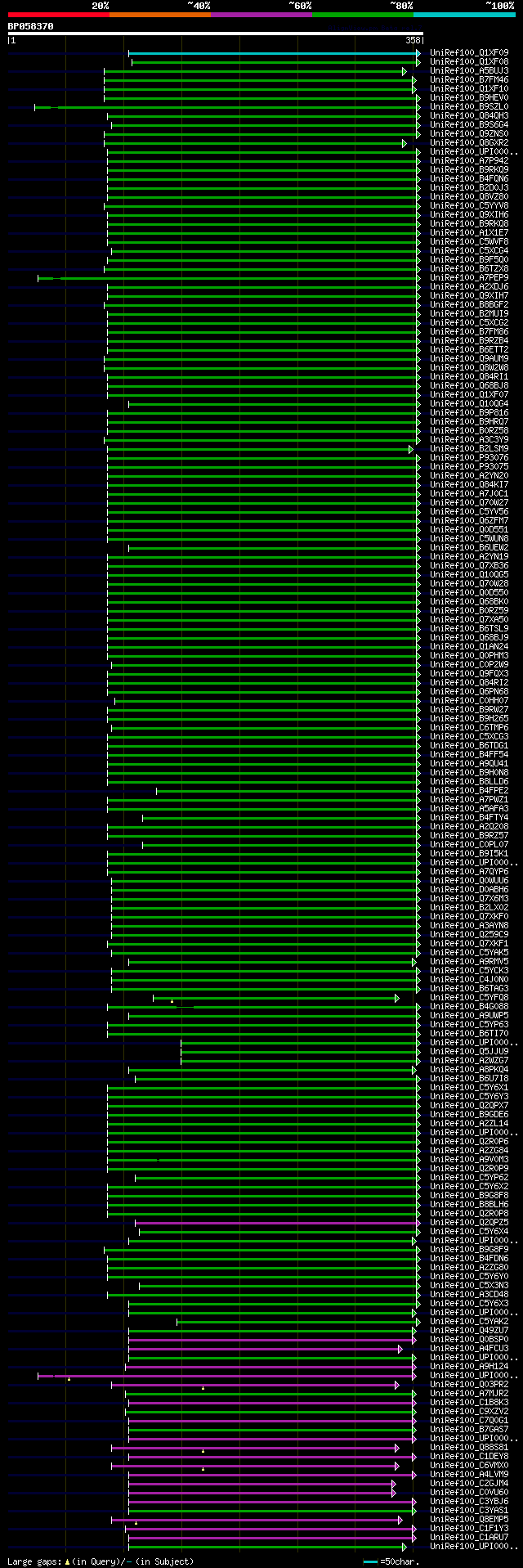This screenshot has width=523, height=1568.
Task: Open hit UniRef100_B2LSM9
Action: point(469,448)
